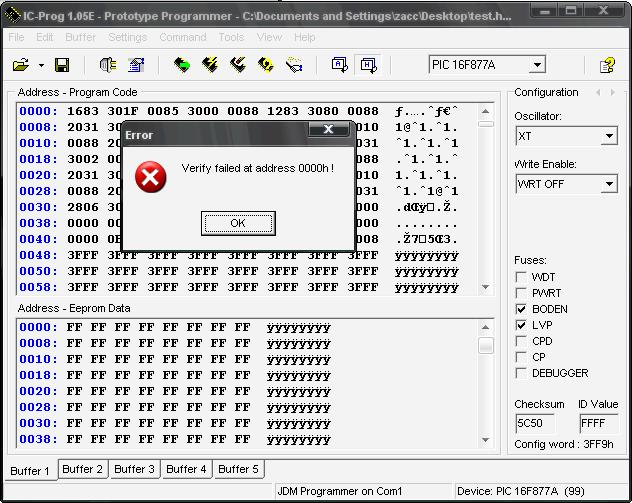Screen dimensions: 632x503
Task: Maximize the IC-Prog window
Action: coord(571,10)
